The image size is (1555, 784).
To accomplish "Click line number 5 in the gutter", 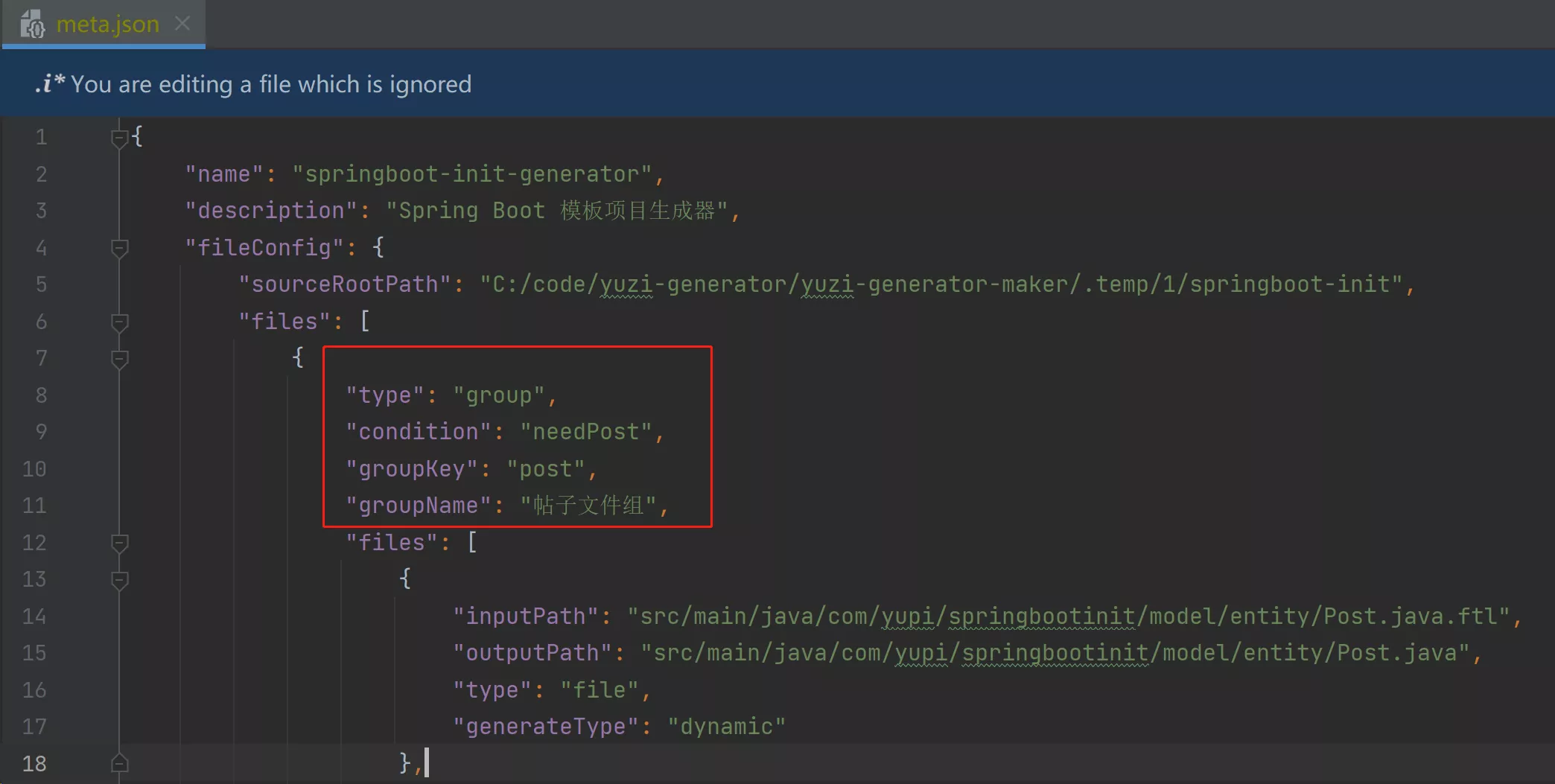I will [41, 284].
